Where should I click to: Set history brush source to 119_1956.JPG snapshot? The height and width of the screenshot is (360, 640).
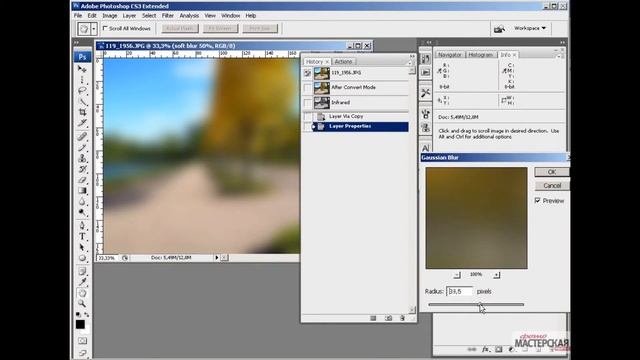pyautogui.click(x=307, y=73)
